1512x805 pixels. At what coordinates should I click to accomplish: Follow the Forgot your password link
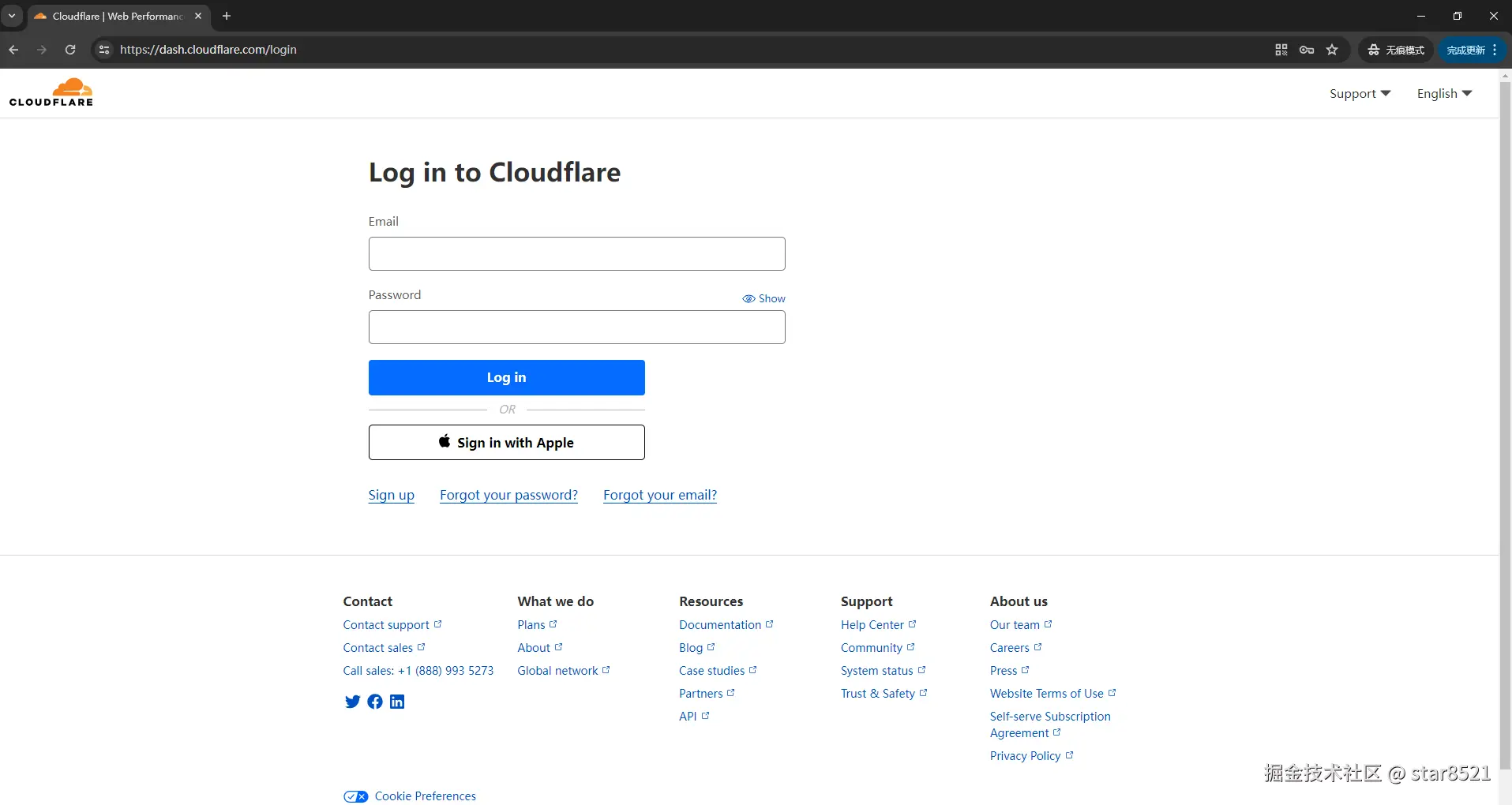508,495
